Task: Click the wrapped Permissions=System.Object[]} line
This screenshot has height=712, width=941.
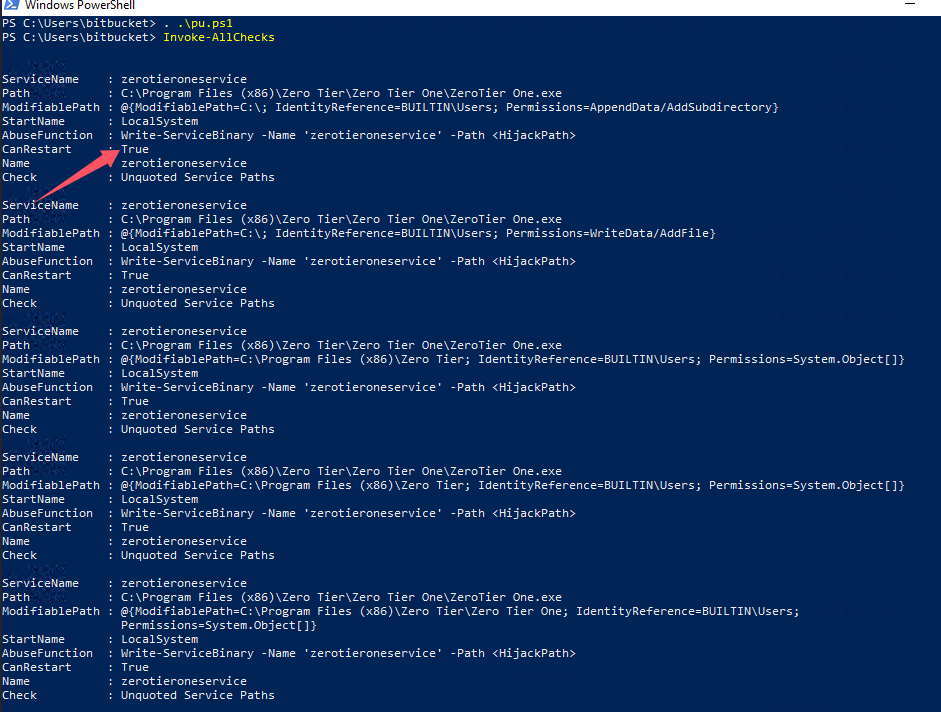Action: coord(219,625)
